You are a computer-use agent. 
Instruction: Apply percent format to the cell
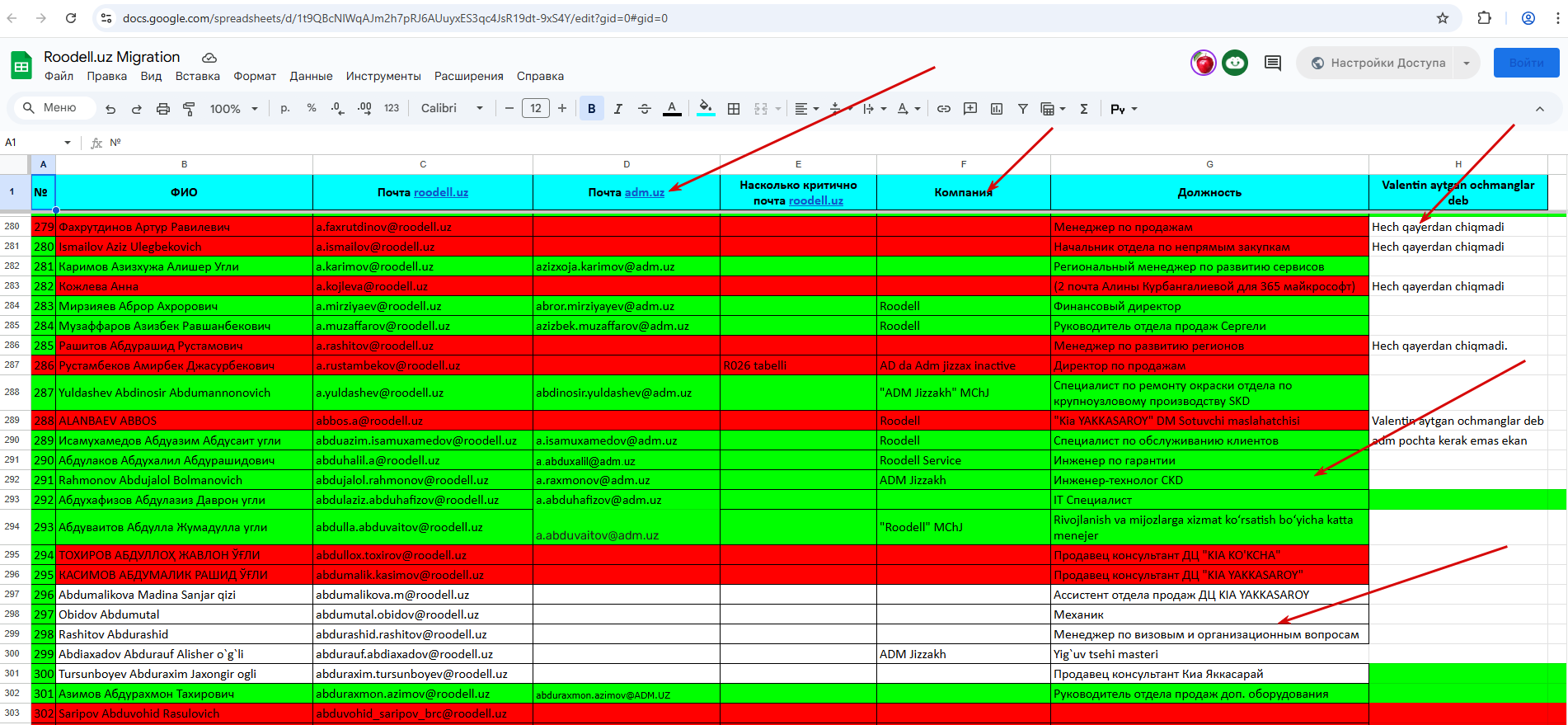click(x=312, y=108)
